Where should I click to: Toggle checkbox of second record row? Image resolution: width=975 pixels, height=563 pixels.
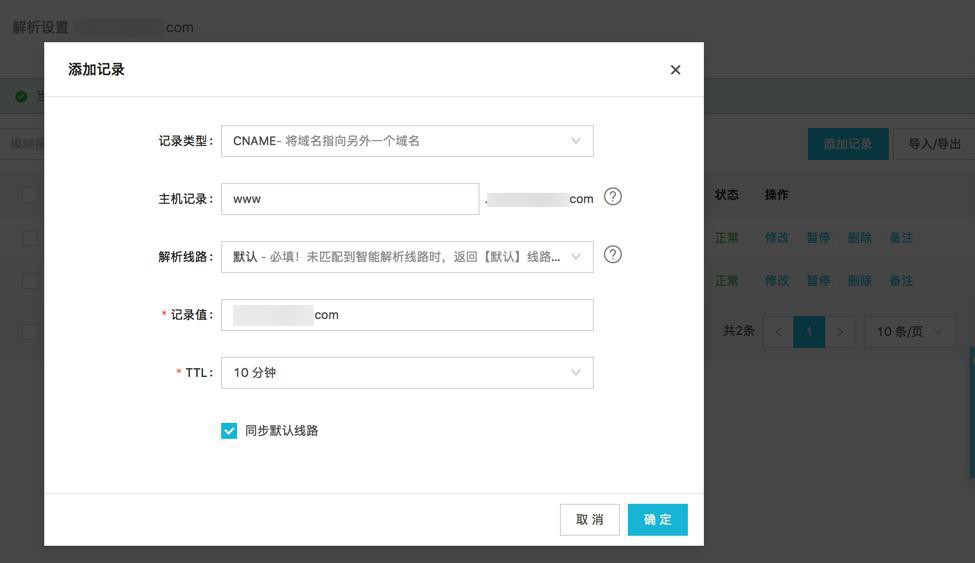(x=30, y=281)
